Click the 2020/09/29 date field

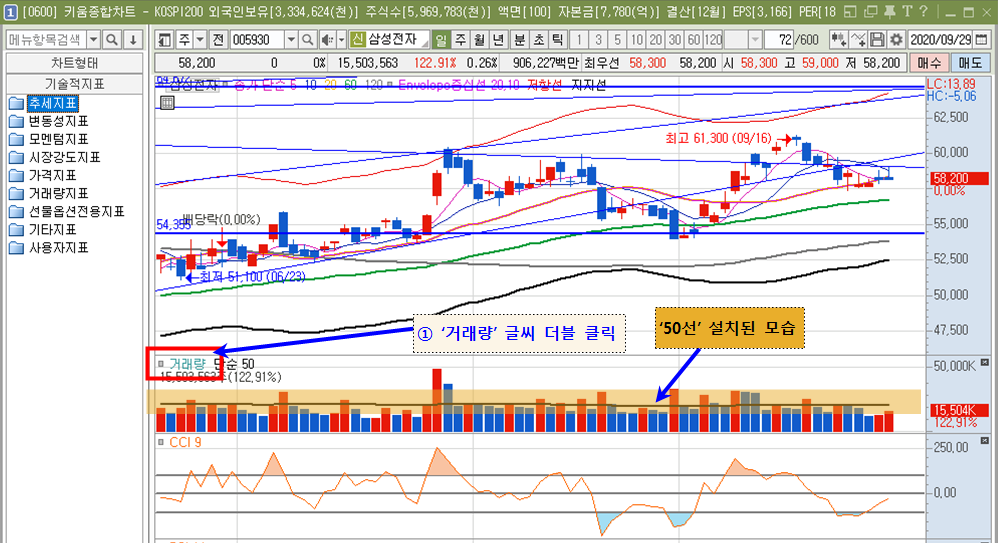(941, 40)
